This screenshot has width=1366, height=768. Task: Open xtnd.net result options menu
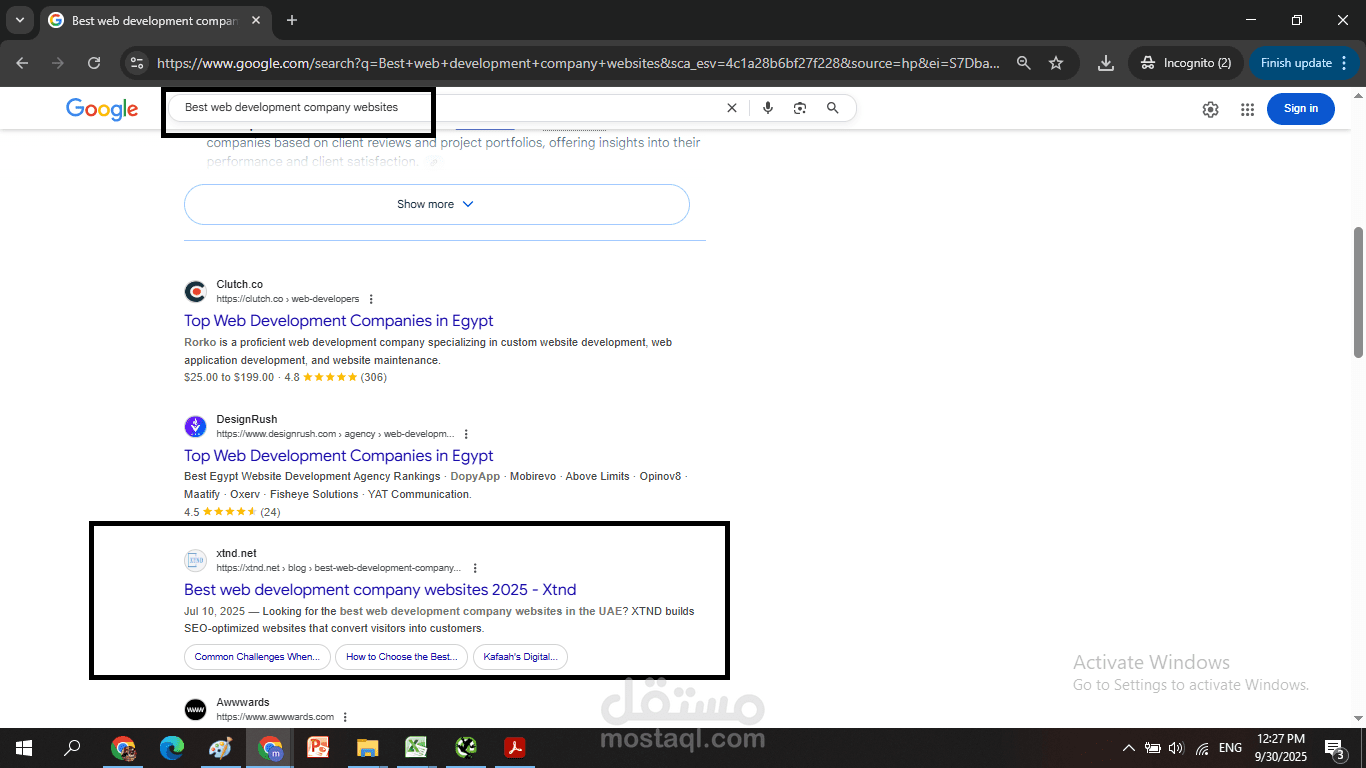[475, 568]
